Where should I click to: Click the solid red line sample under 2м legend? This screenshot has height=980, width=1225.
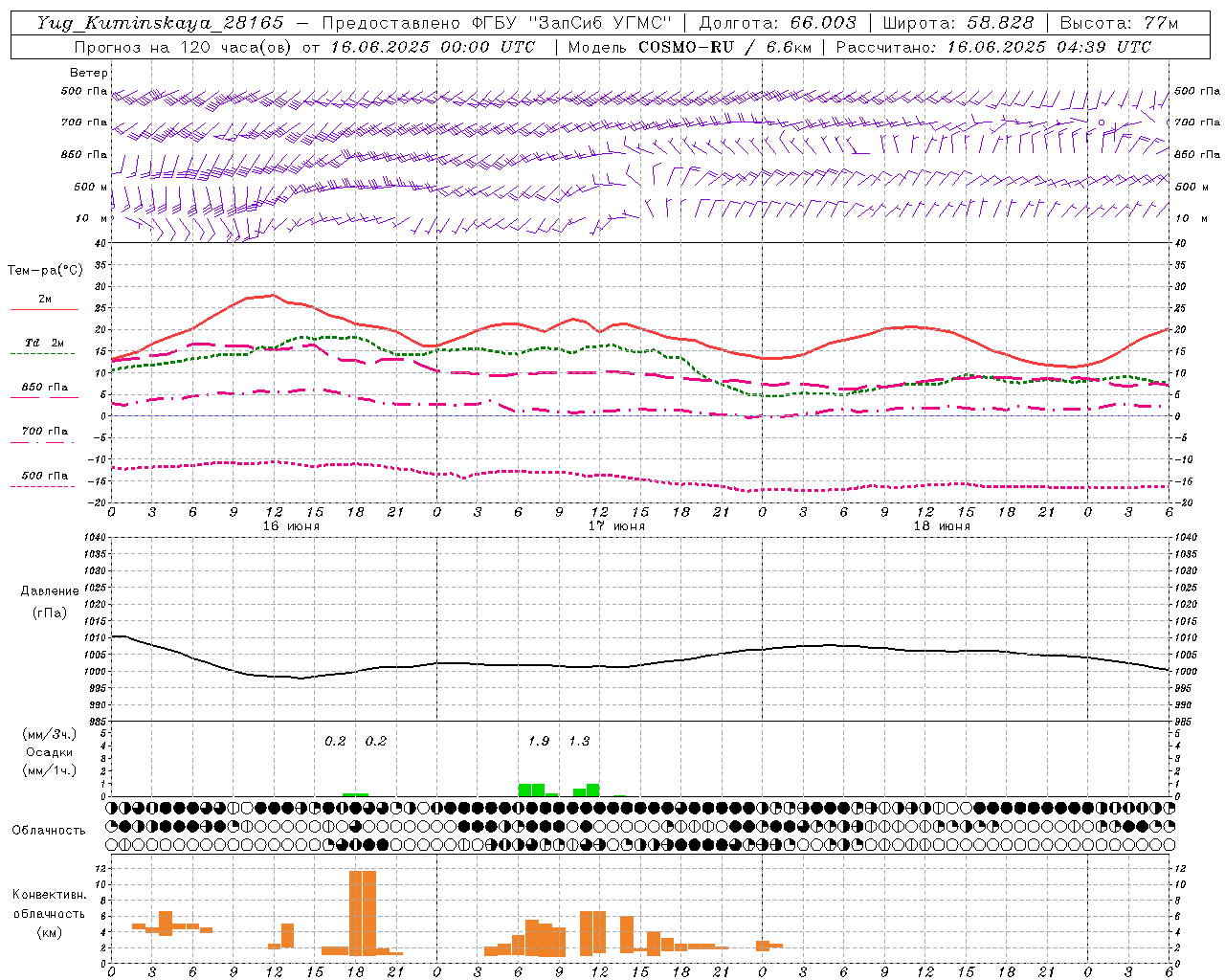tap(44, 309)
